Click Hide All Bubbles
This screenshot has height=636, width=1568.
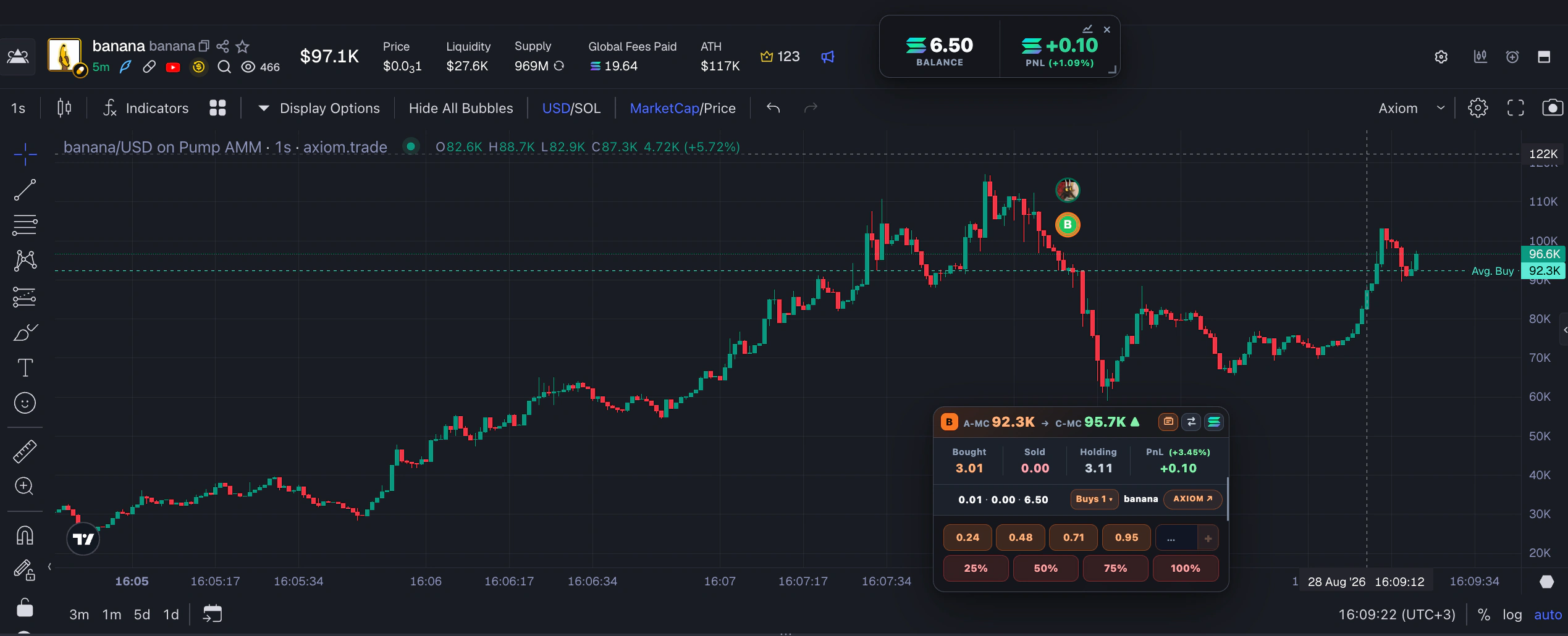(x=461, y=108)
